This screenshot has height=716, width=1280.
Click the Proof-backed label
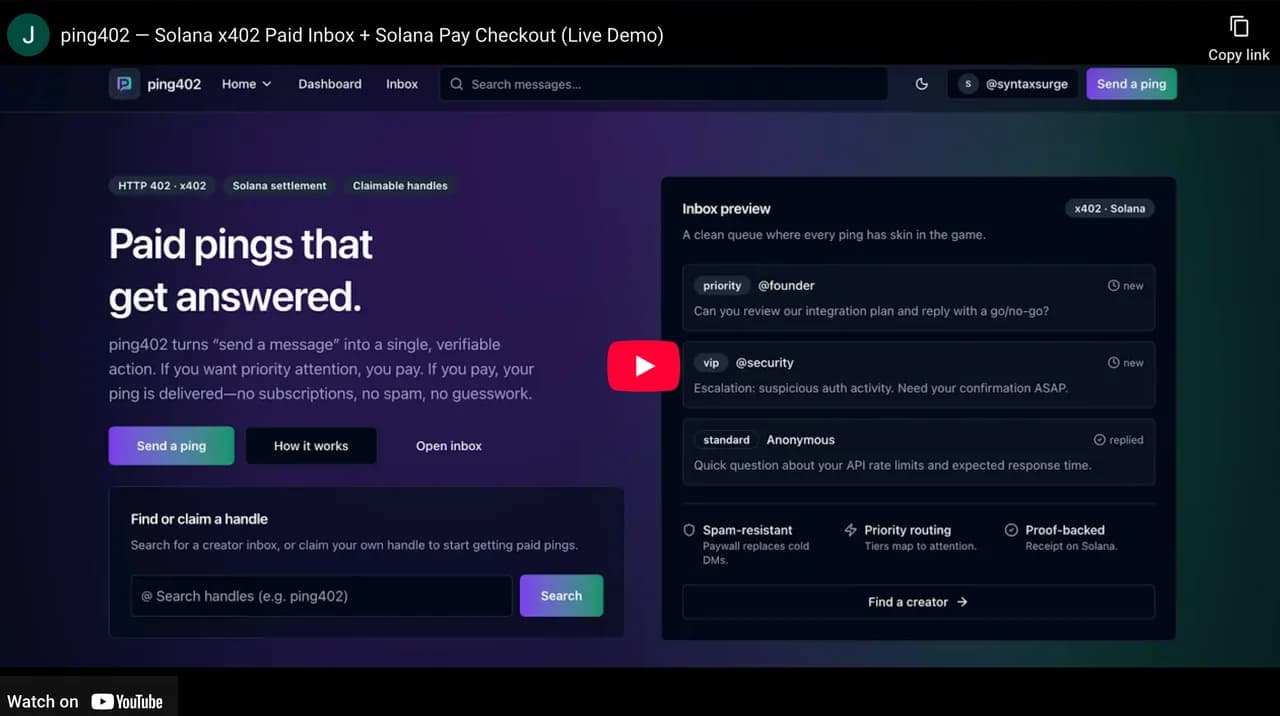click(1065, 530)
